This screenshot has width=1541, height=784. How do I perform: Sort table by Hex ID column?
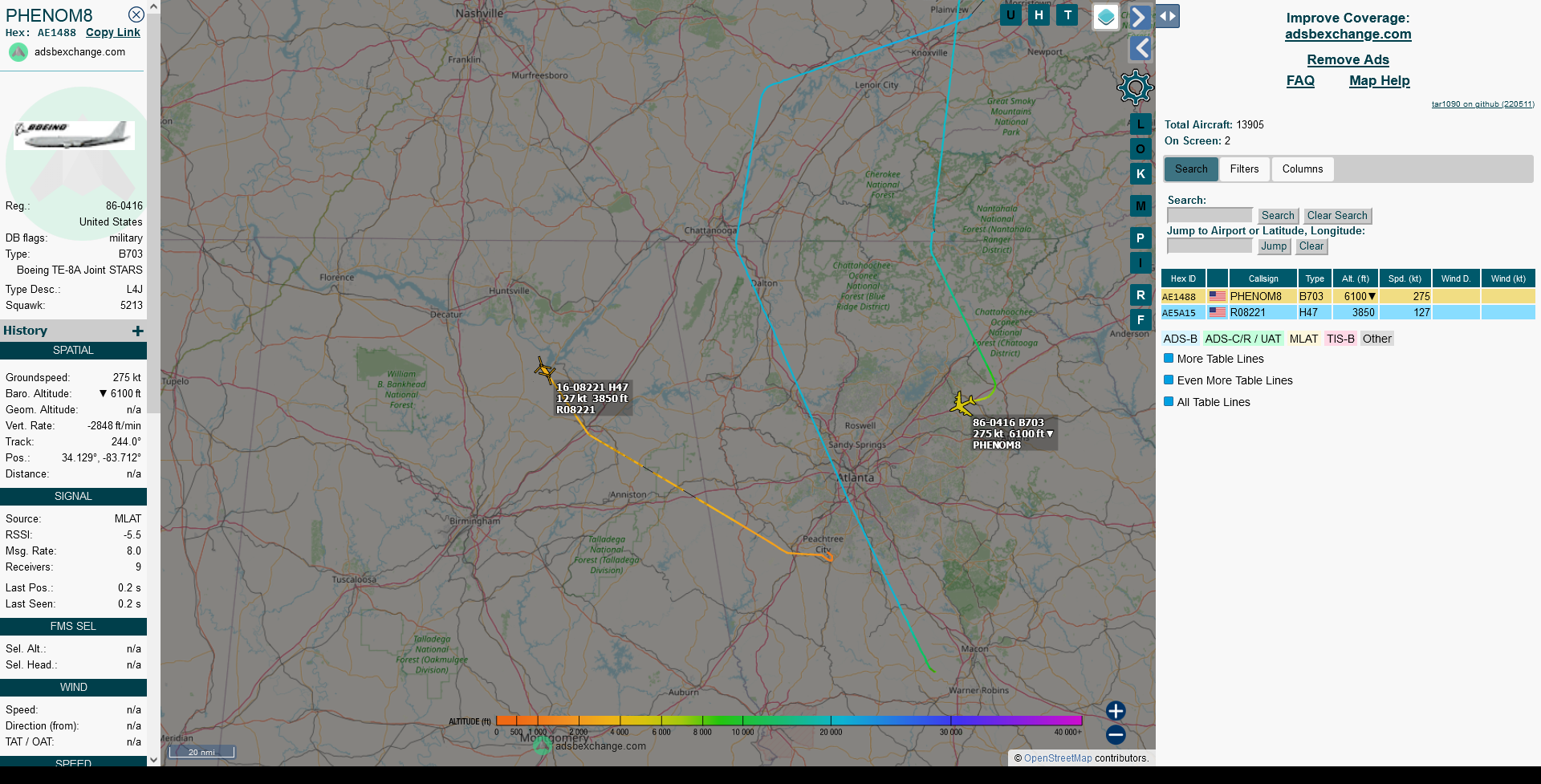point(1183,278)
